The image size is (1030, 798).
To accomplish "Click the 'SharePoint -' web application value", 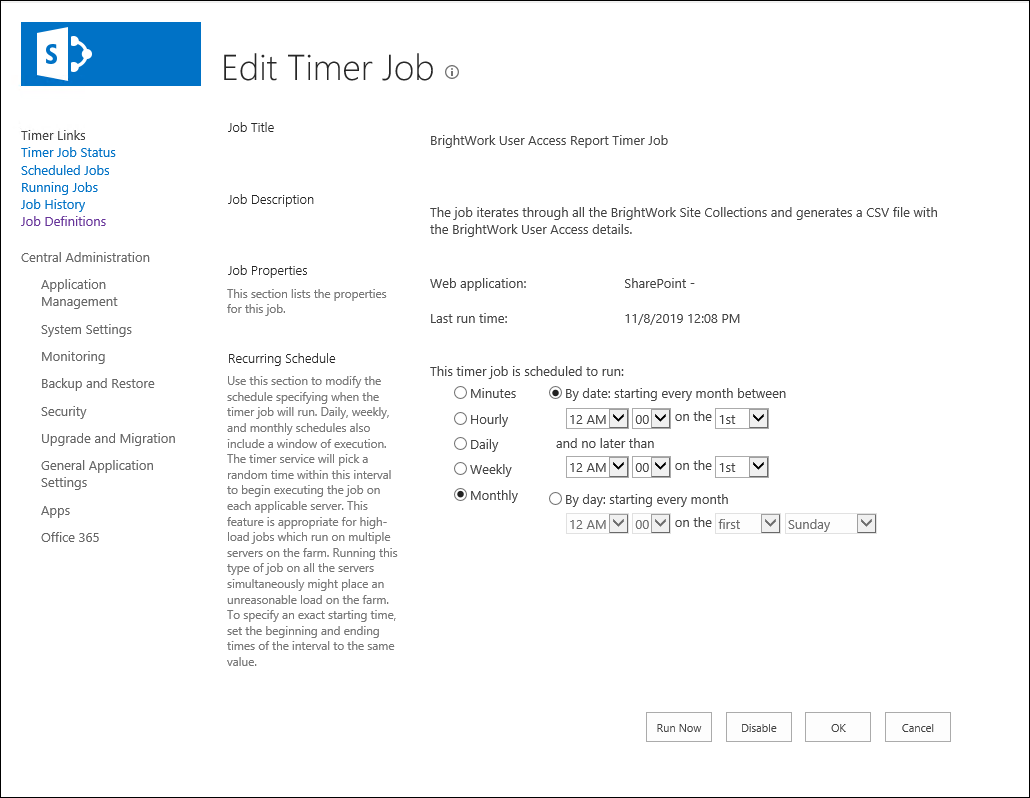I will [660, 284].
